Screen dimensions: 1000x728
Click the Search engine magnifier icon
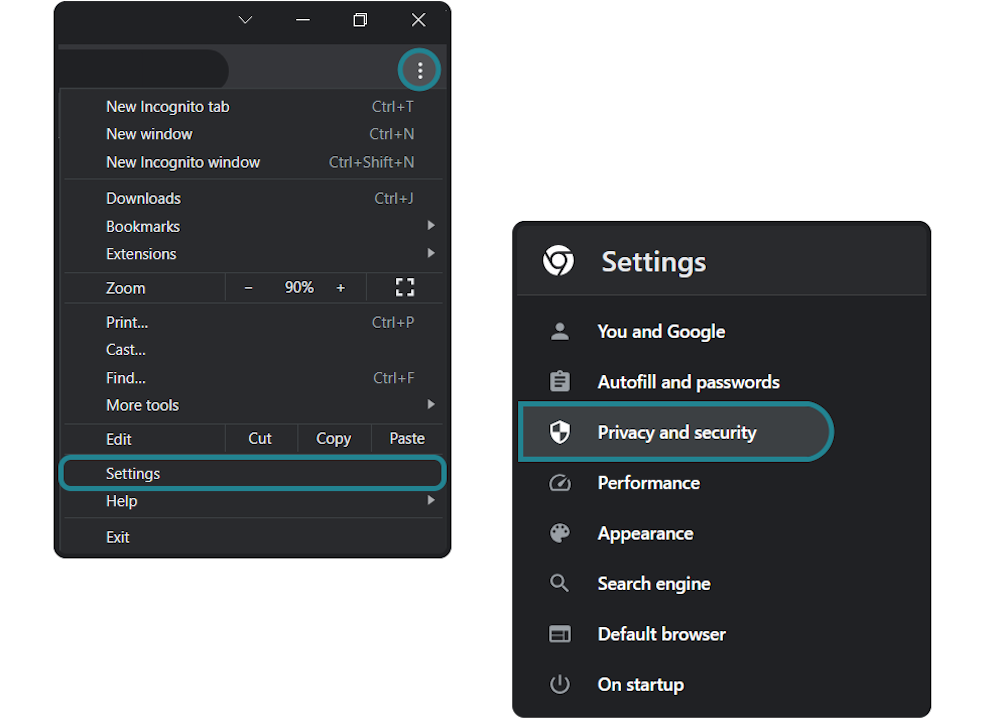coord(559,583)
